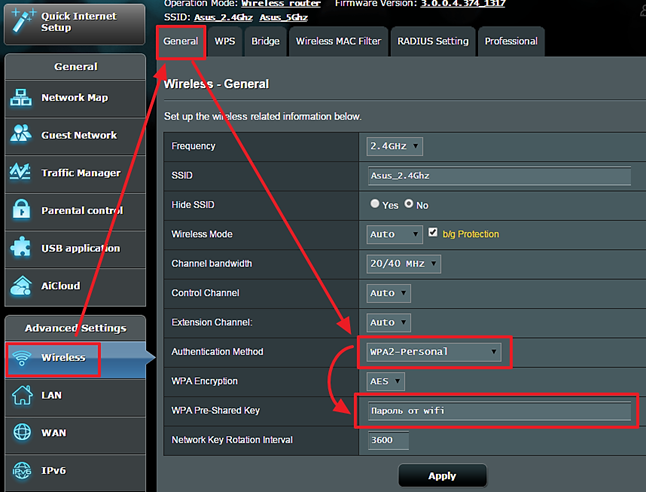646x492 pixels.
Task: Click the Guest Network people icon
Action: pos(22,135)
